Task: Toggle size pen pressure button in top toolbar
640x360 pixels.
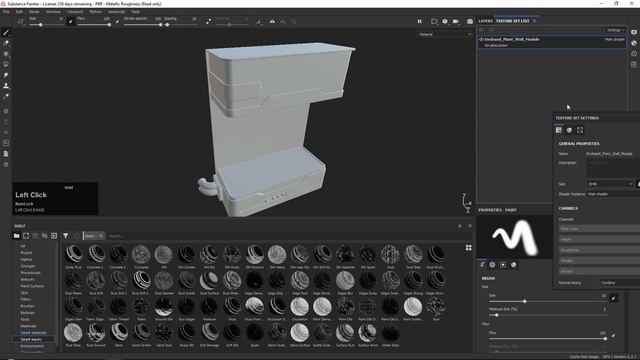Action: [x=71, y=21]
